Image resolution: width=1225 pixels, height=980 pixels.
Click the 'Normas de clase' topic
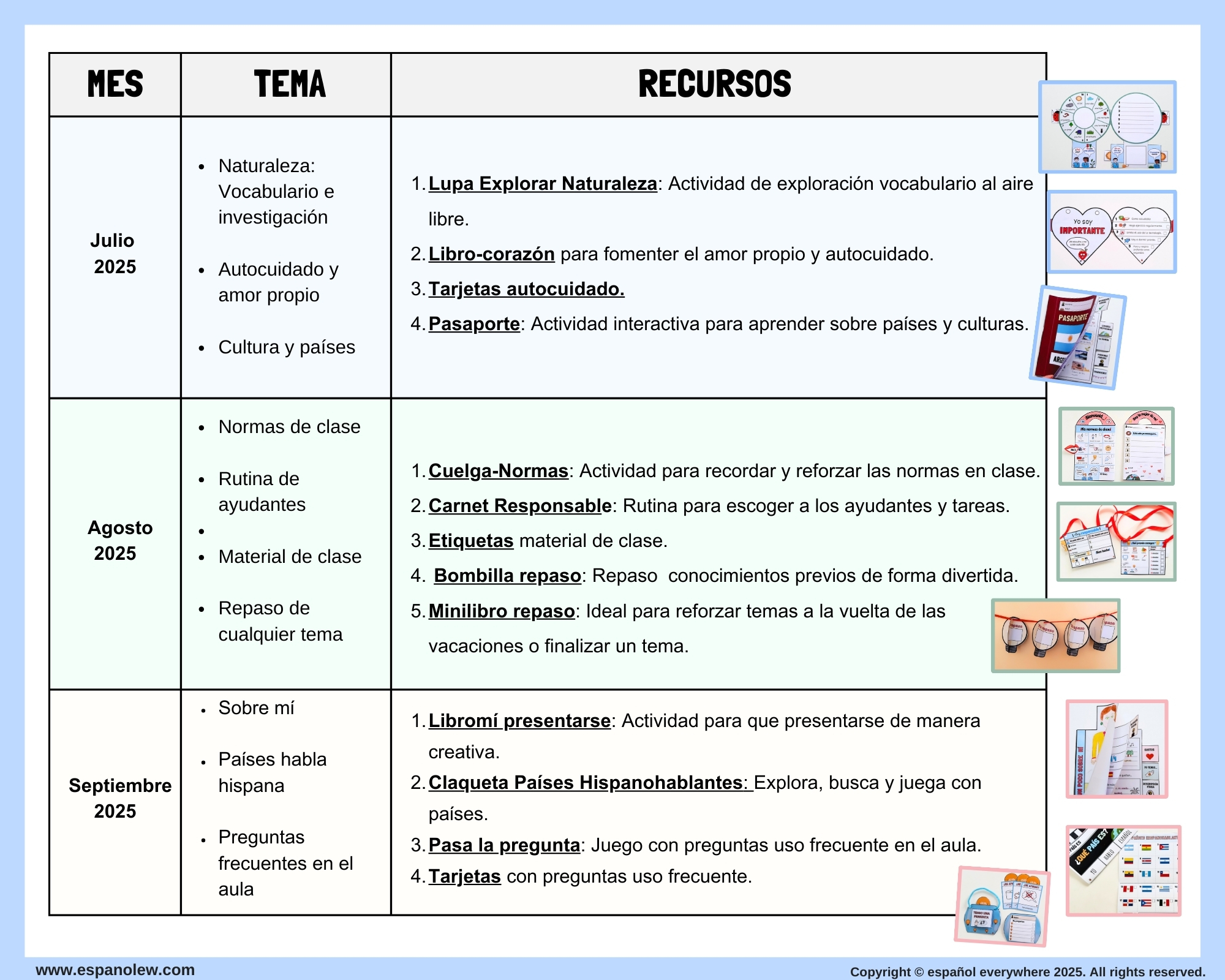click(x=289, y=427)
